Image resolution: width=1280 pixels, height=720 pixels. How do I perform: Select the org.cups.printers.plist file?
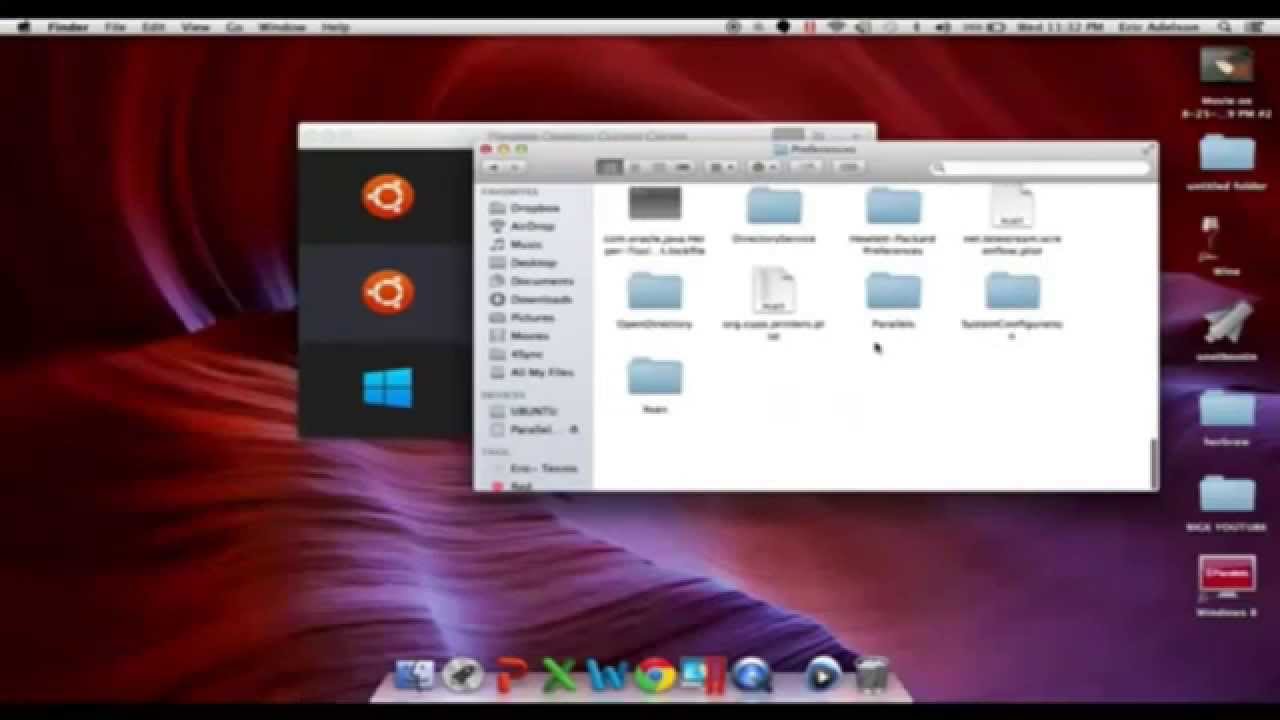coord(774,303)
